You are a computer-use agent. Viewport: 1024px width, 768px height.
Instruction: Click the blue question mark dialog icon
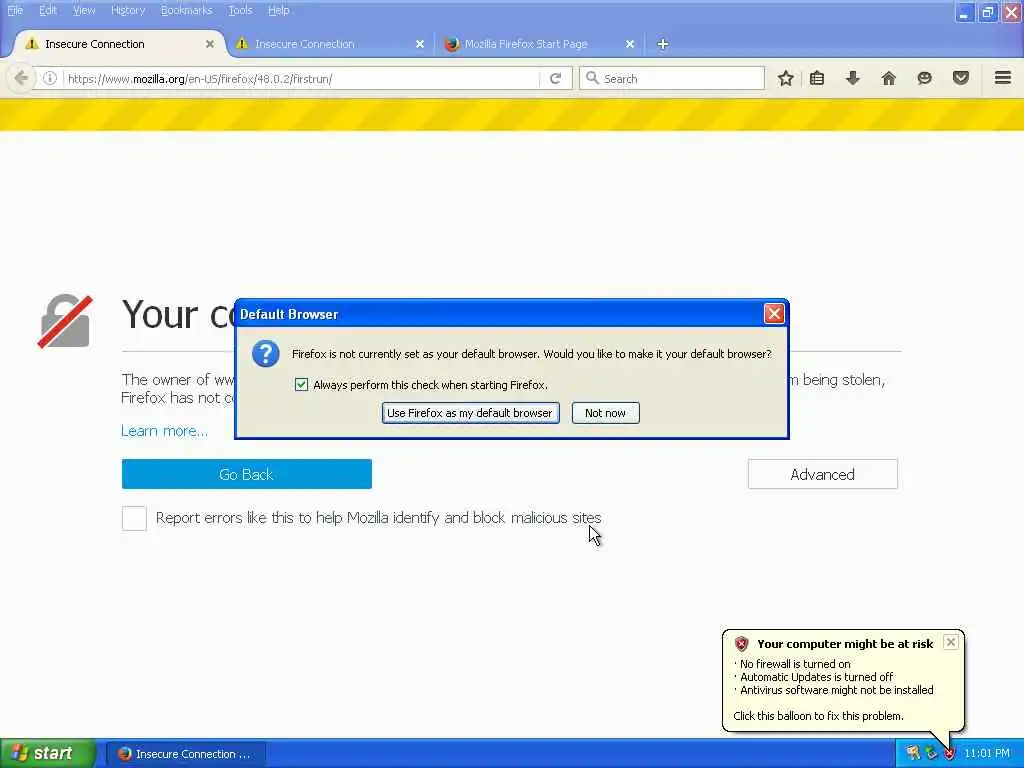(266, 353)
